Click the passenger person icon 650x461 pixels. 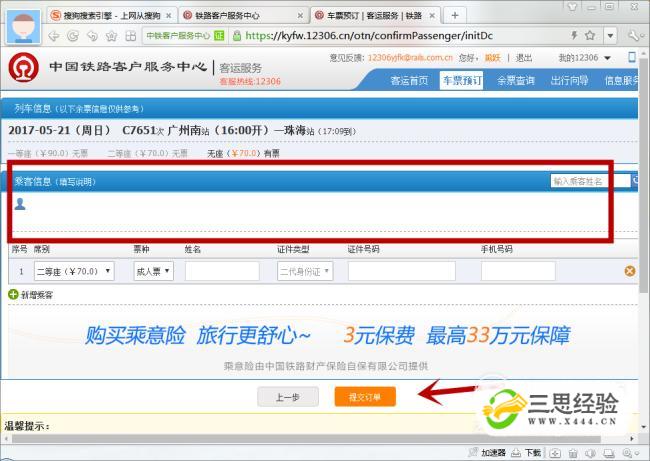pyautogui.click(x=20, y=204)
